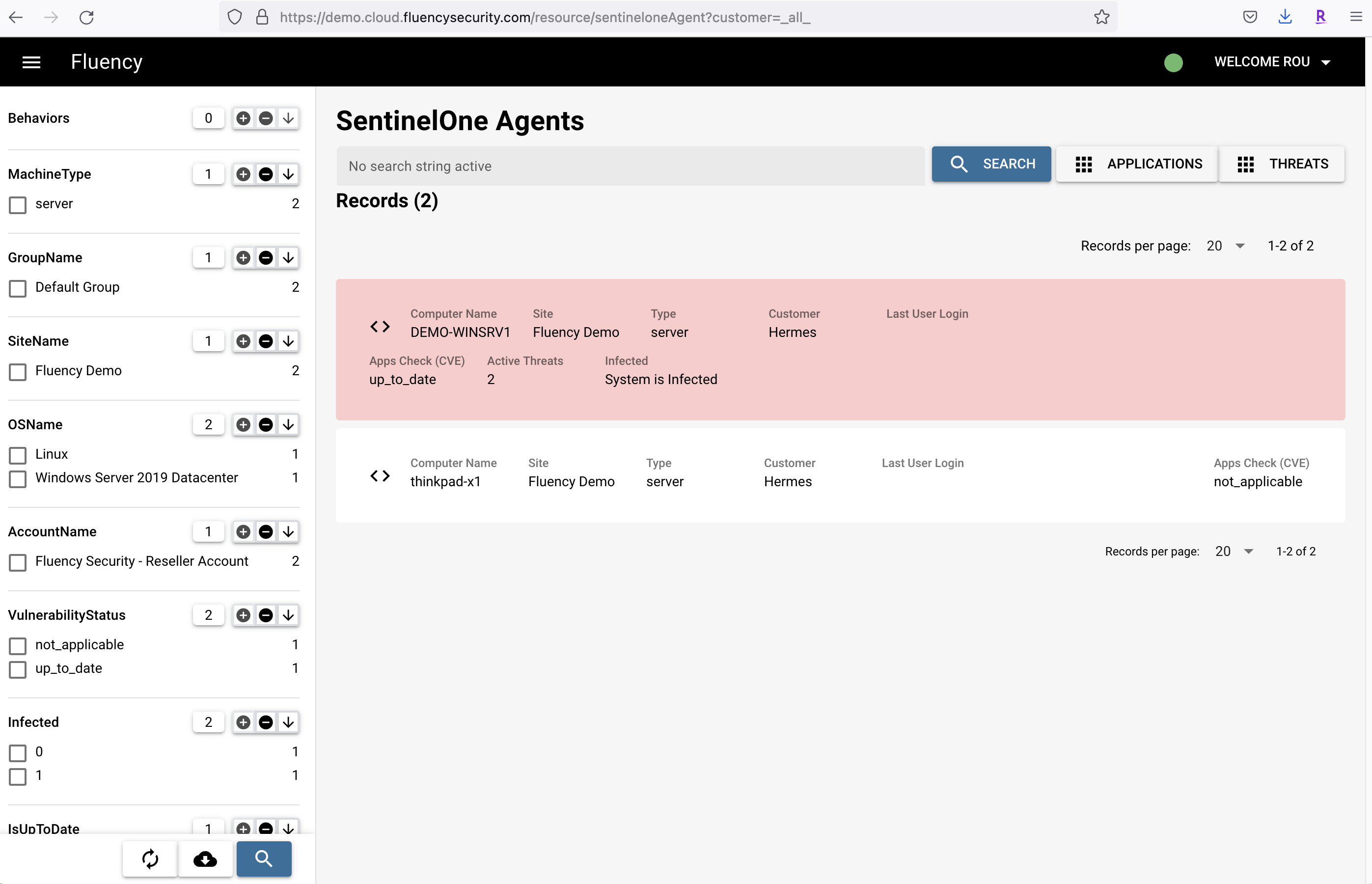Click the plus icon for OSName facet

(243, 425)
